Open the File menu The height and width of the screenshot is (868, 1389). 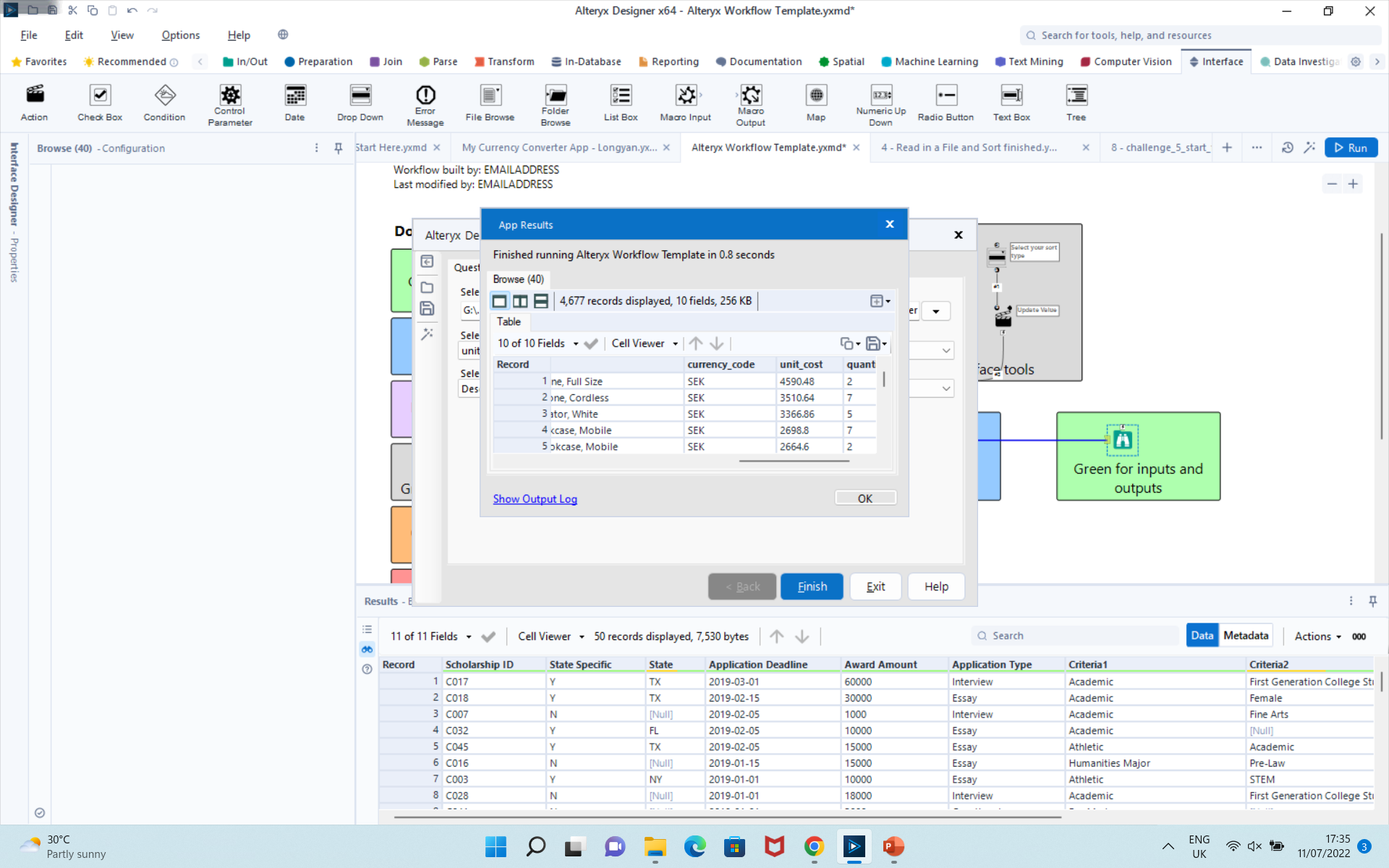pyautogui.click(x=29, y=35)
